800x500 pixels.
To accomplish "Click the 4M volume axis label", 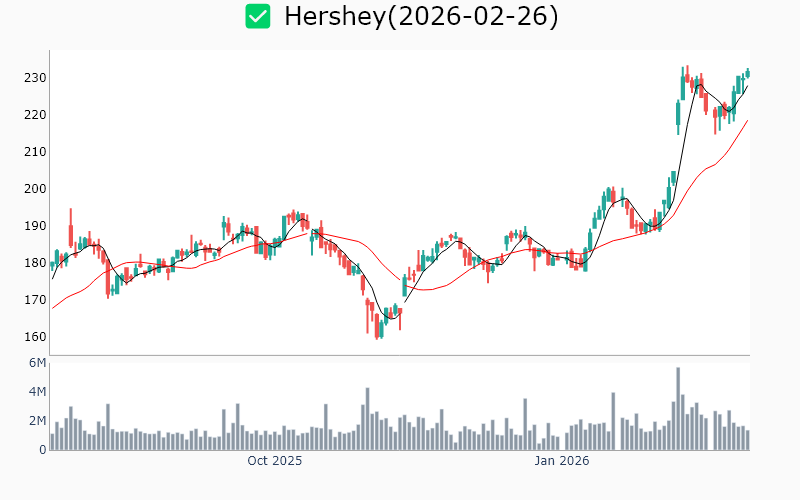I will click(37, 392).
